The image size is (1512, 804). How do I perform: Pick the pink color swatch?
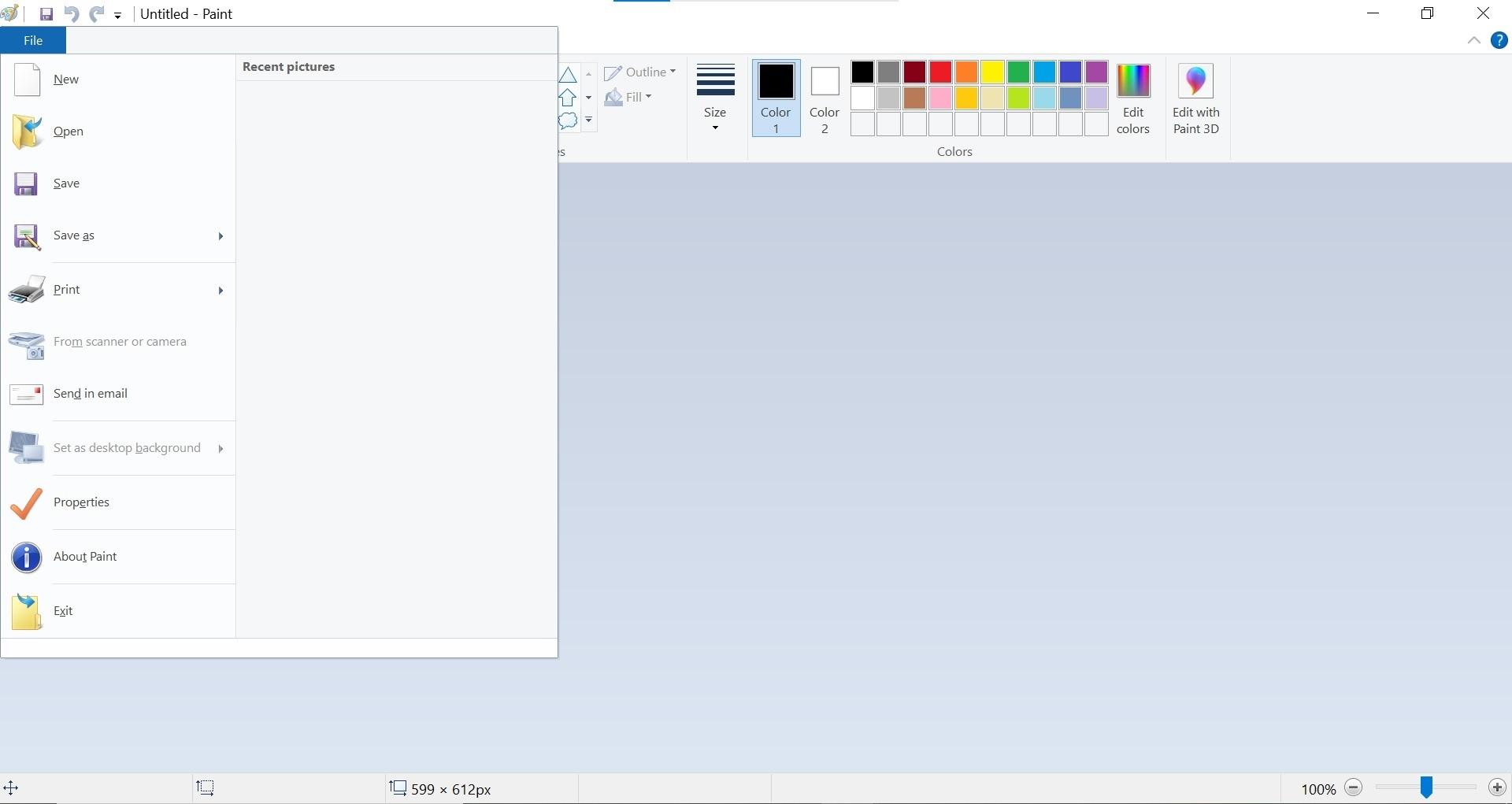click(x=940, y=98)
